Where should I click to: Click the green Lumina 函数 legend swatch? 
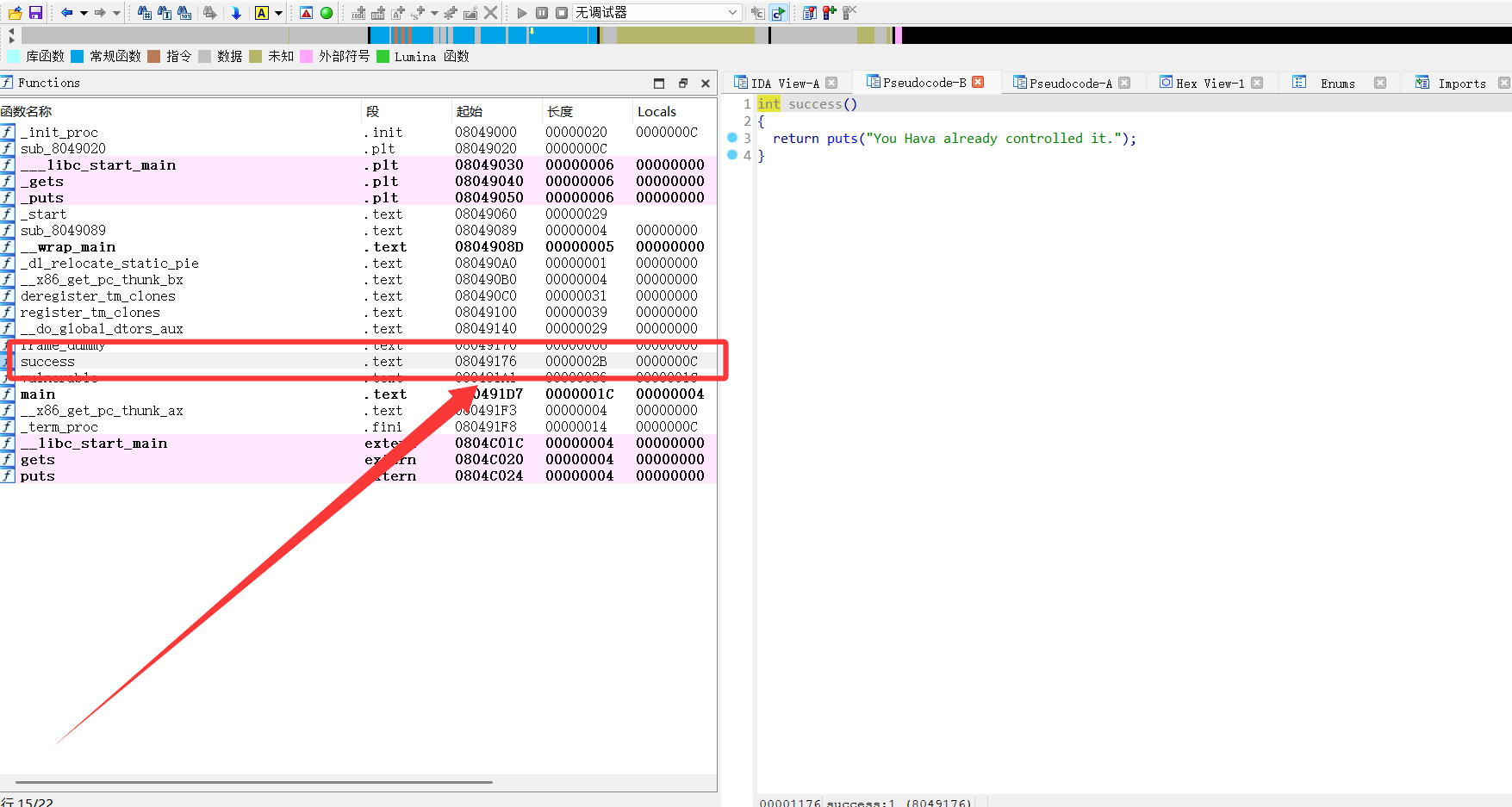(x=383, y=56)
